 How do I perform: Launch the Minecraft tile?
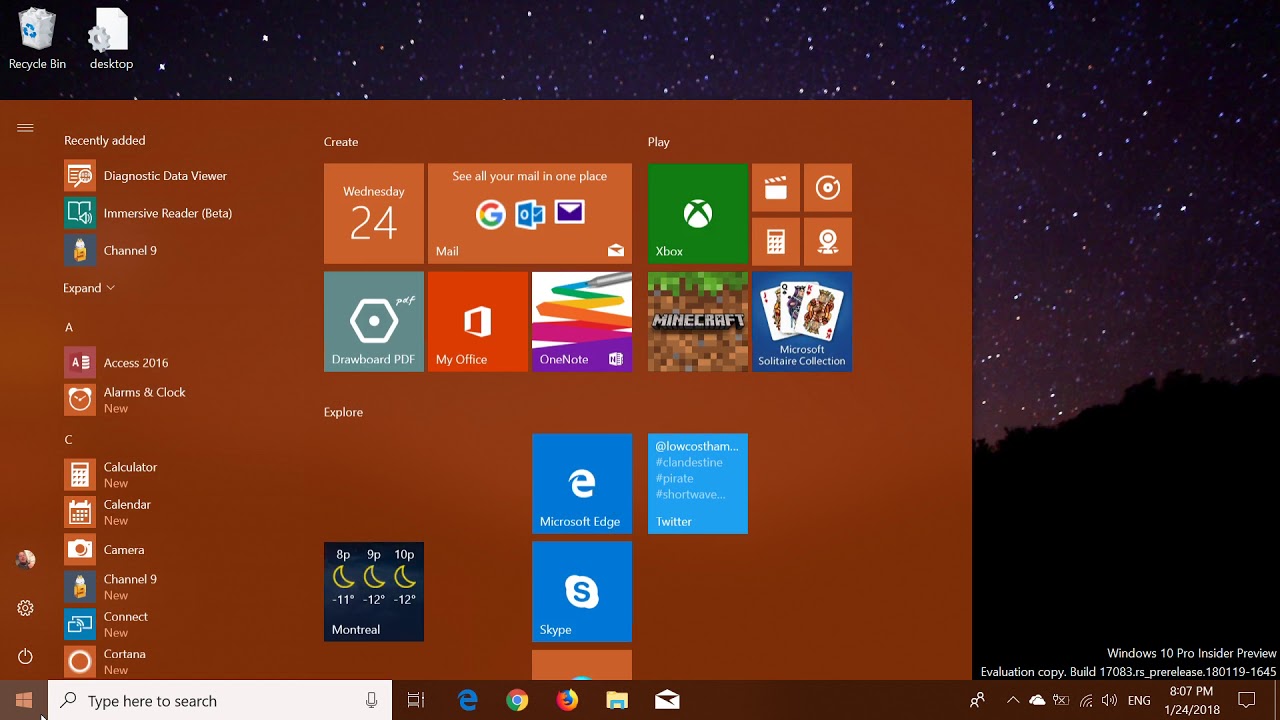point(698,322)
